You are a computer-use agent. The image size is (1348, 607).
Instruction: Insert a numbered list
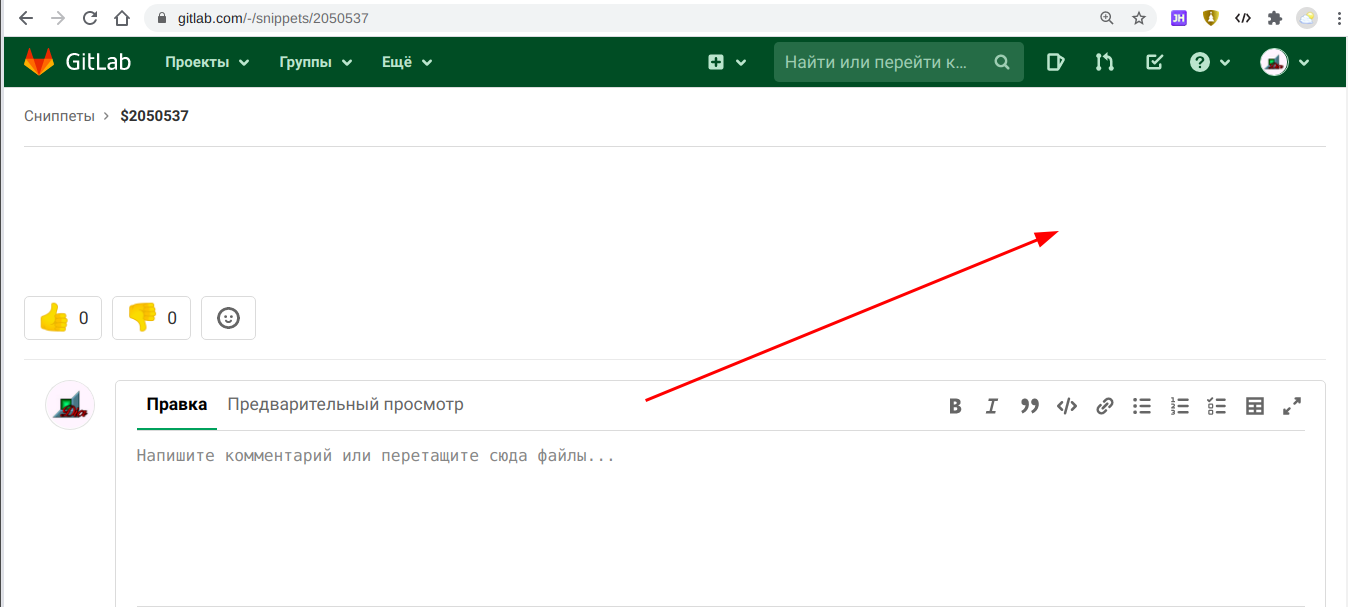(1180, 406)
